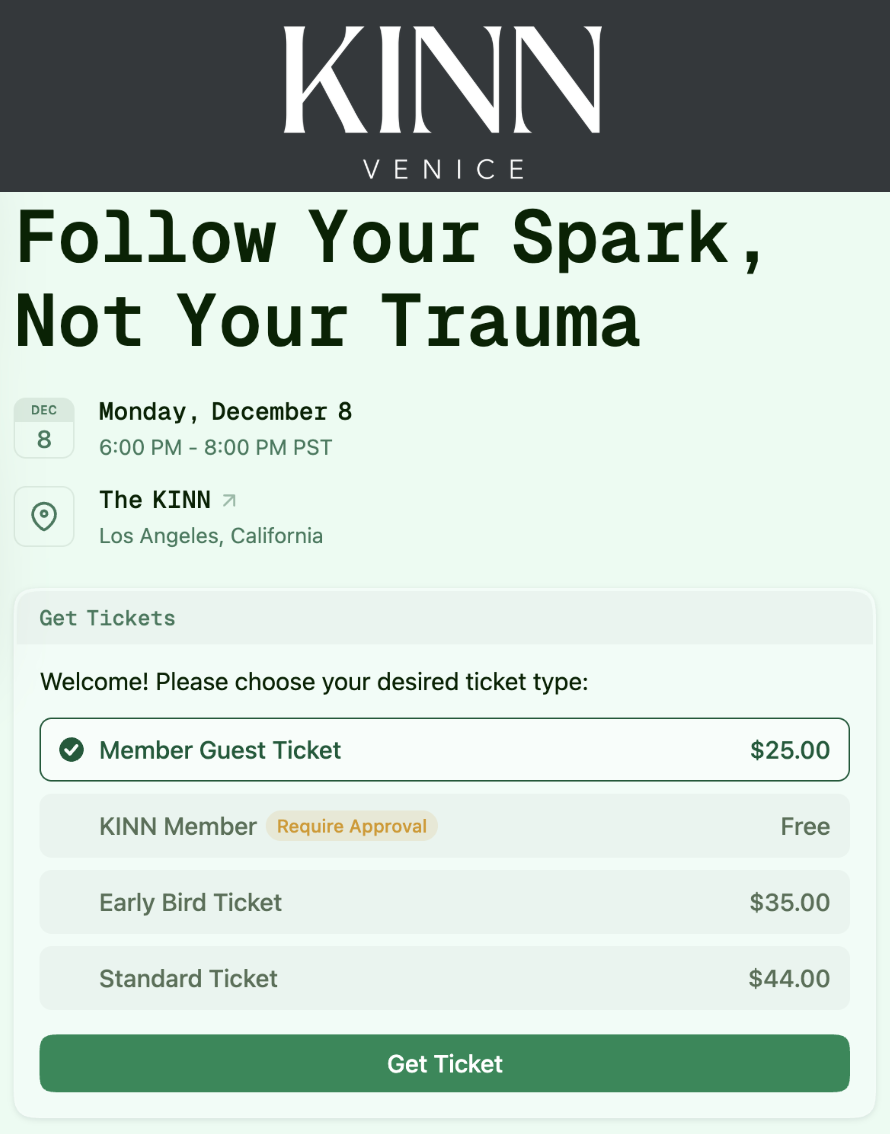The width and height of the screenshot is (890, 1134).
Task: Click the Get Tickets section header
Action: (107, 618)
